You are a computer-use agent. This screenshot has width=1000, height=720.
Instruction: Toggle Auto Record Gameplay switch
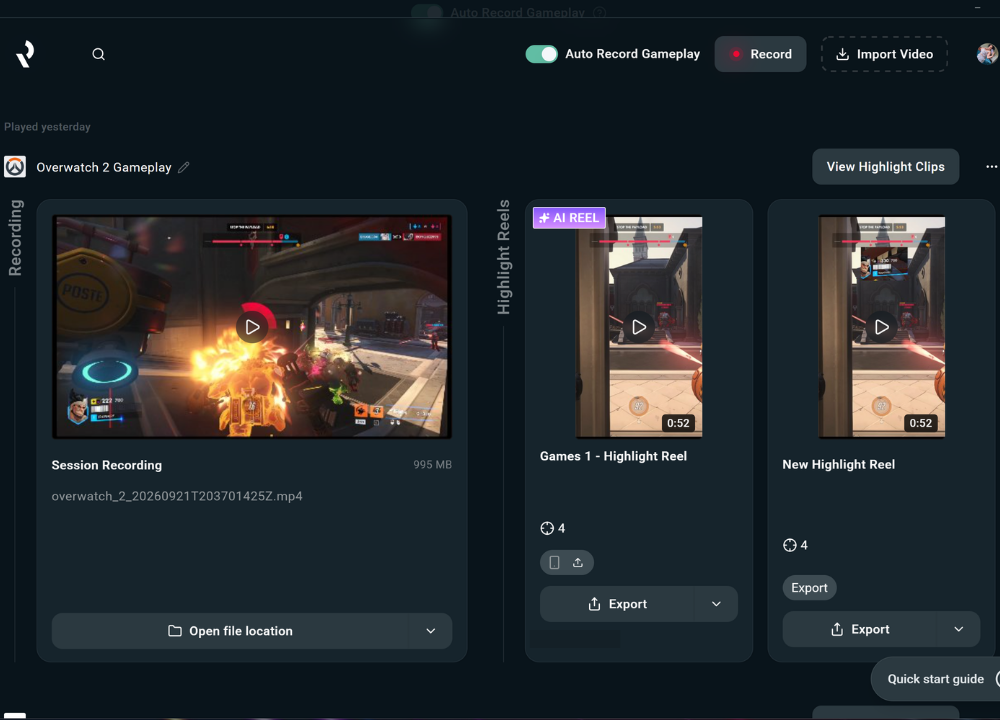(541, 54)
